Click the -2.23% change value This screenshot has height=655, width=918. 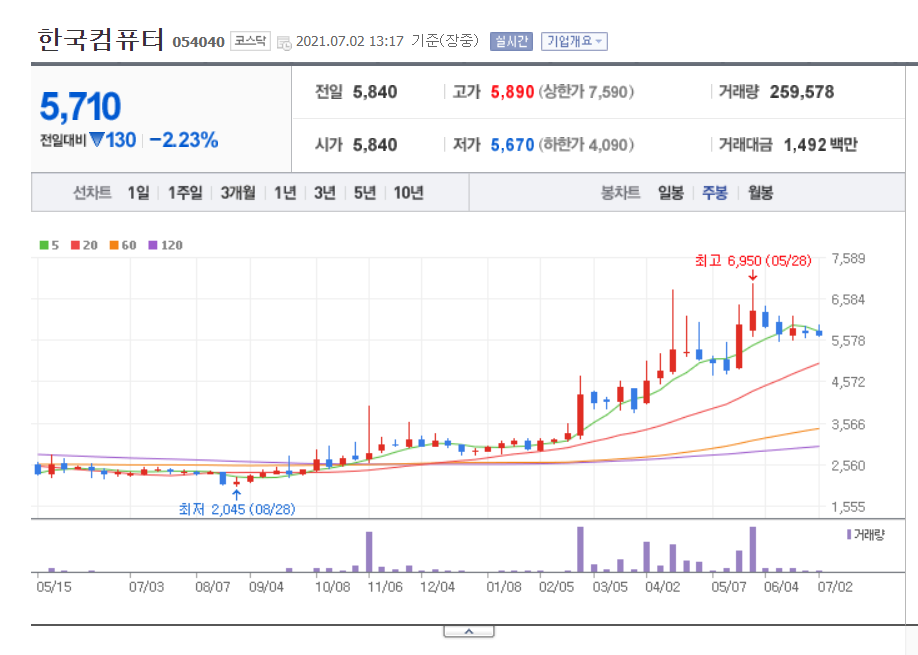[184, 140]
